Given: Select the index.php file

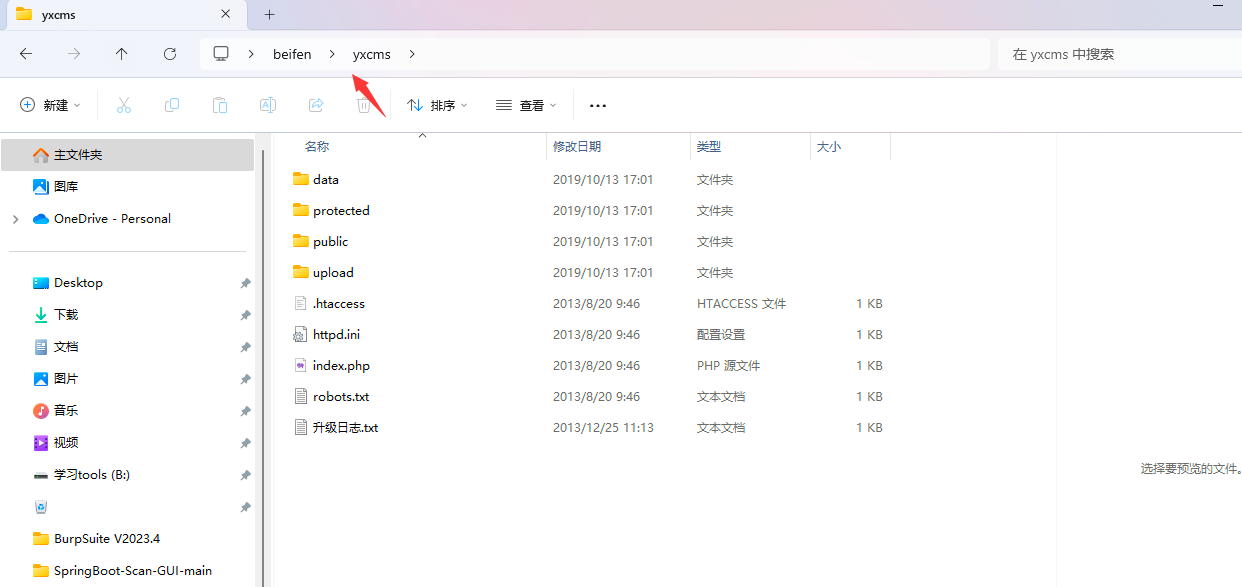Looking at the screenshot, I should click(x=341, y=366).
